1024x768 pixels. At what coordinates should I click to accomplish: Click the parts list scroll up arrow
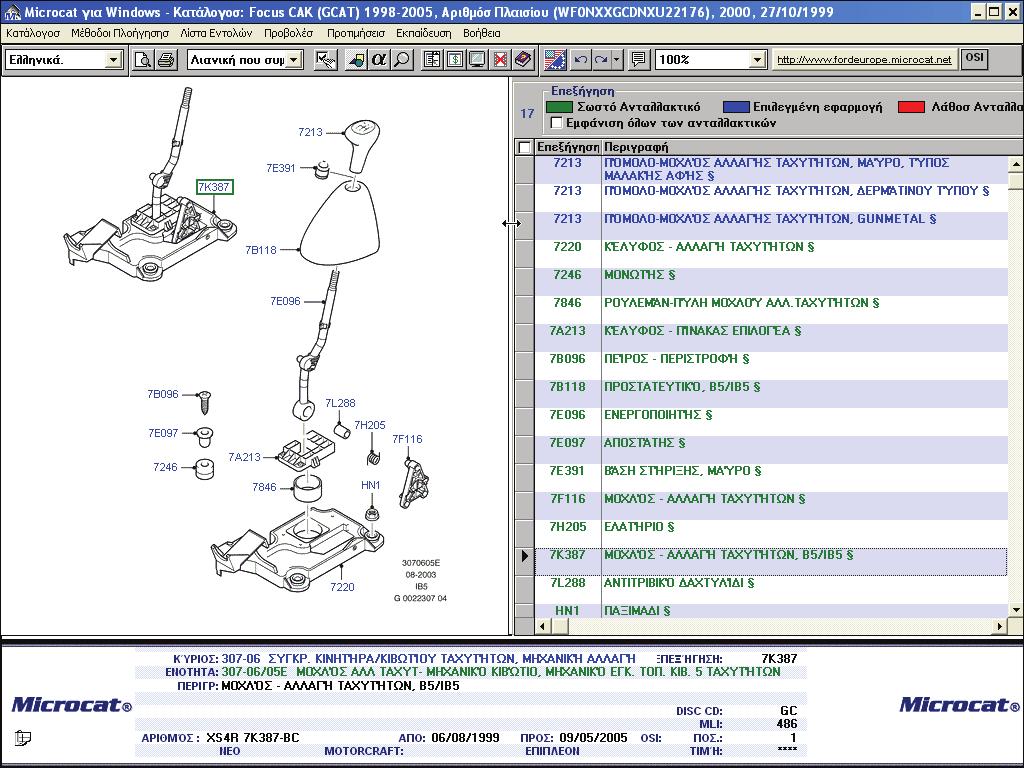(1016, 164)
